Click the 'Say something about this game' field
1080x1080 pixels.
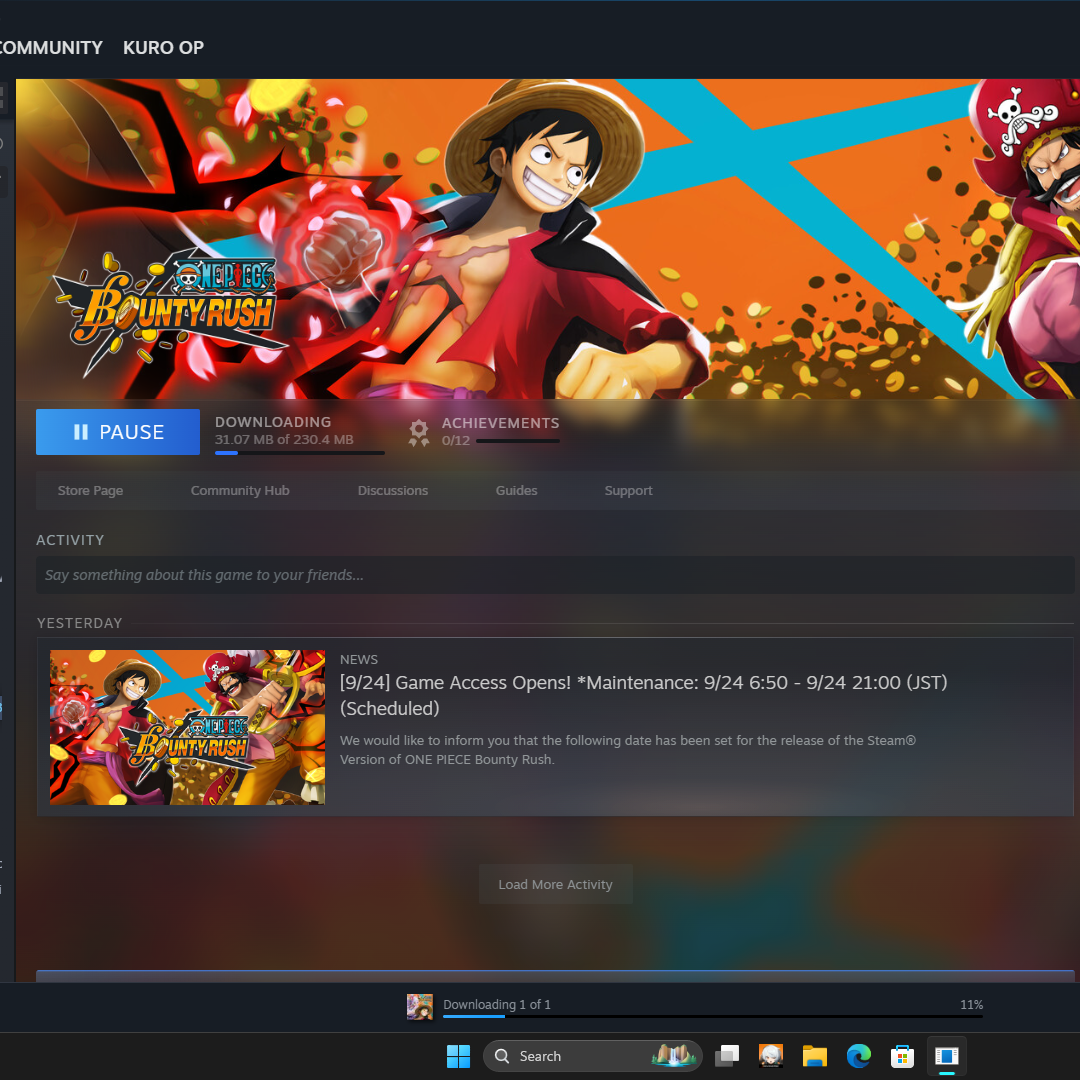tap(555, 575)
